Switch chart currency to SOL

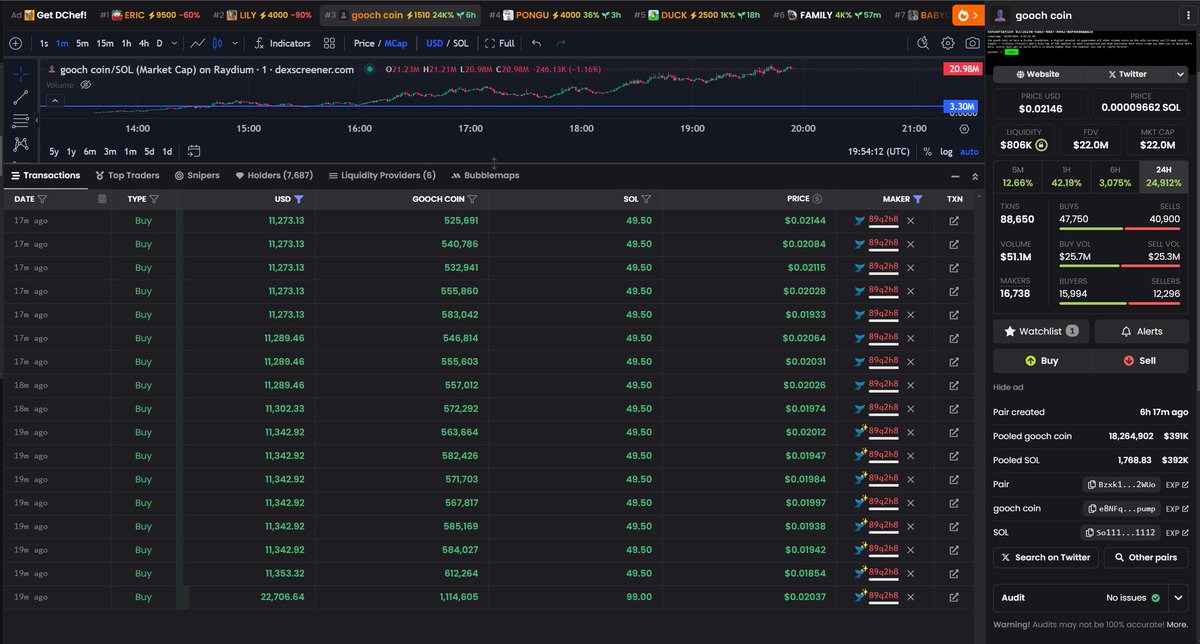click(461, 43)
